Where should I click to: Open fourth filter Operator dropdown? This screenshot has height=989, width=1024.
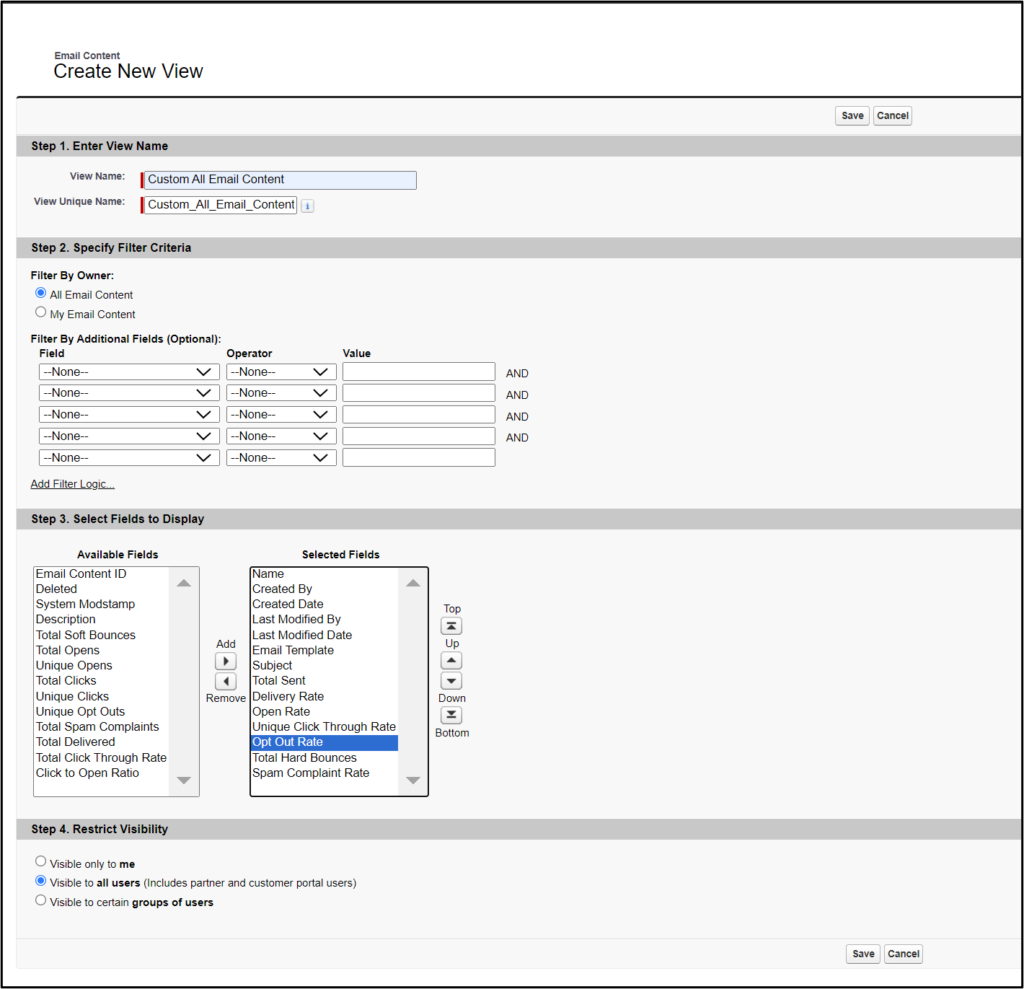coord(281,436)
